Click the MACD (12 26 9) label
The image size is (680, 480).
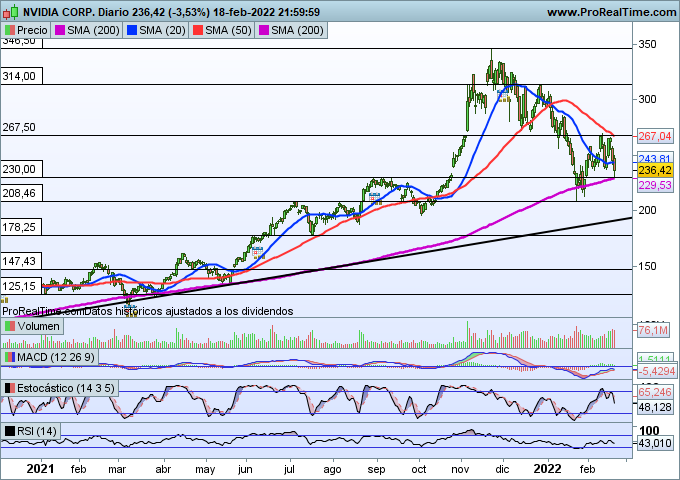pos(56,357)
